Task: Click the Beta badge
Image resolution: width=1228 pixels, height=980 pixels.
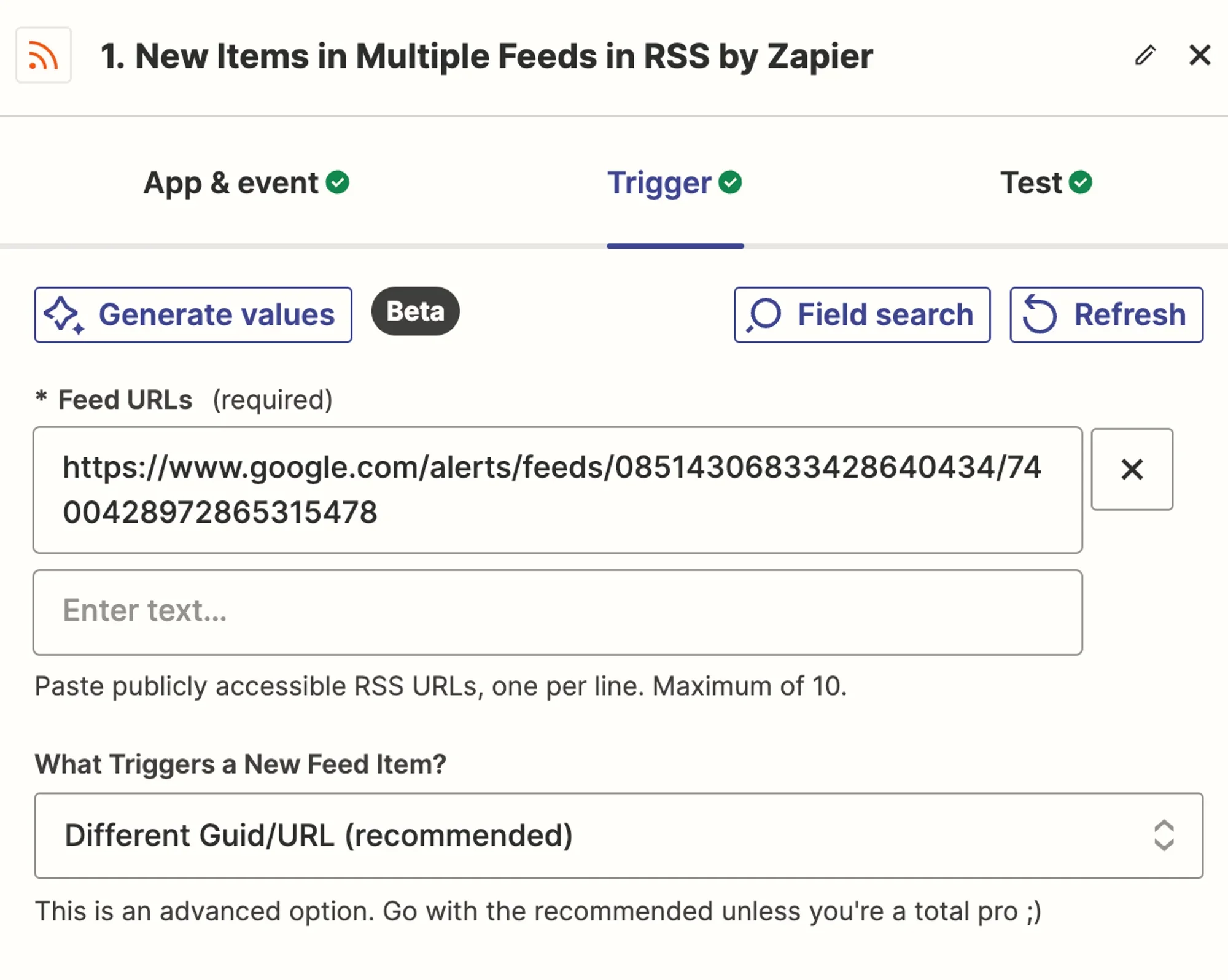Action: pos(415,311)
